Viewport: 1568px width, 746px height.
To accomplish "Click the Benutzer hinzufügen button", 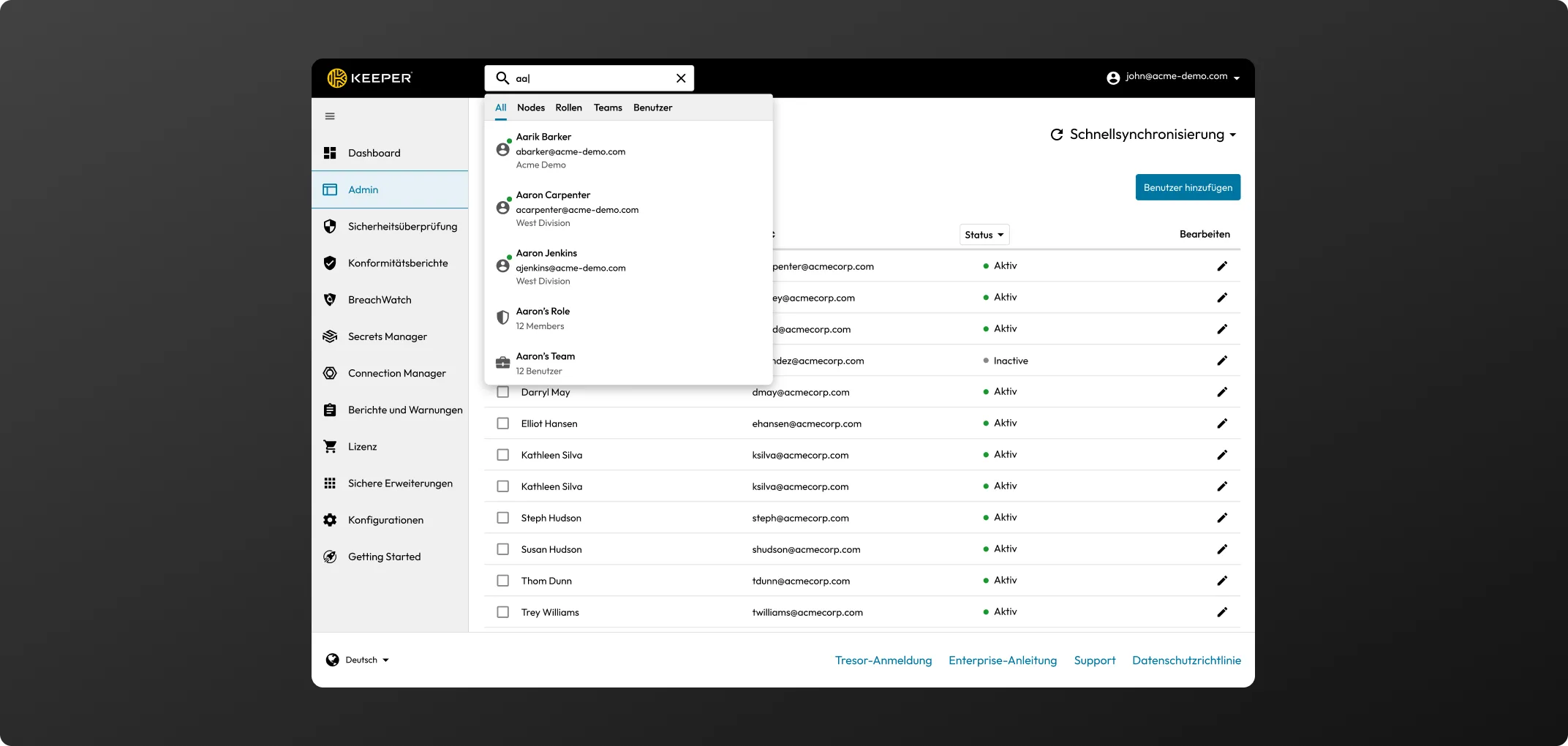I will pos(1188,187).
